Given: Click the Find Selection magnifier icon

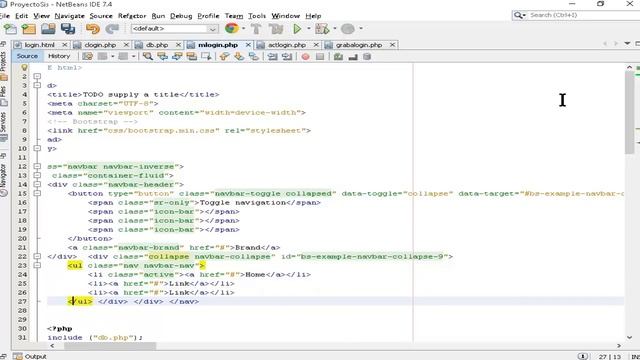Looking at the screenshot, I should pos(148,56).
